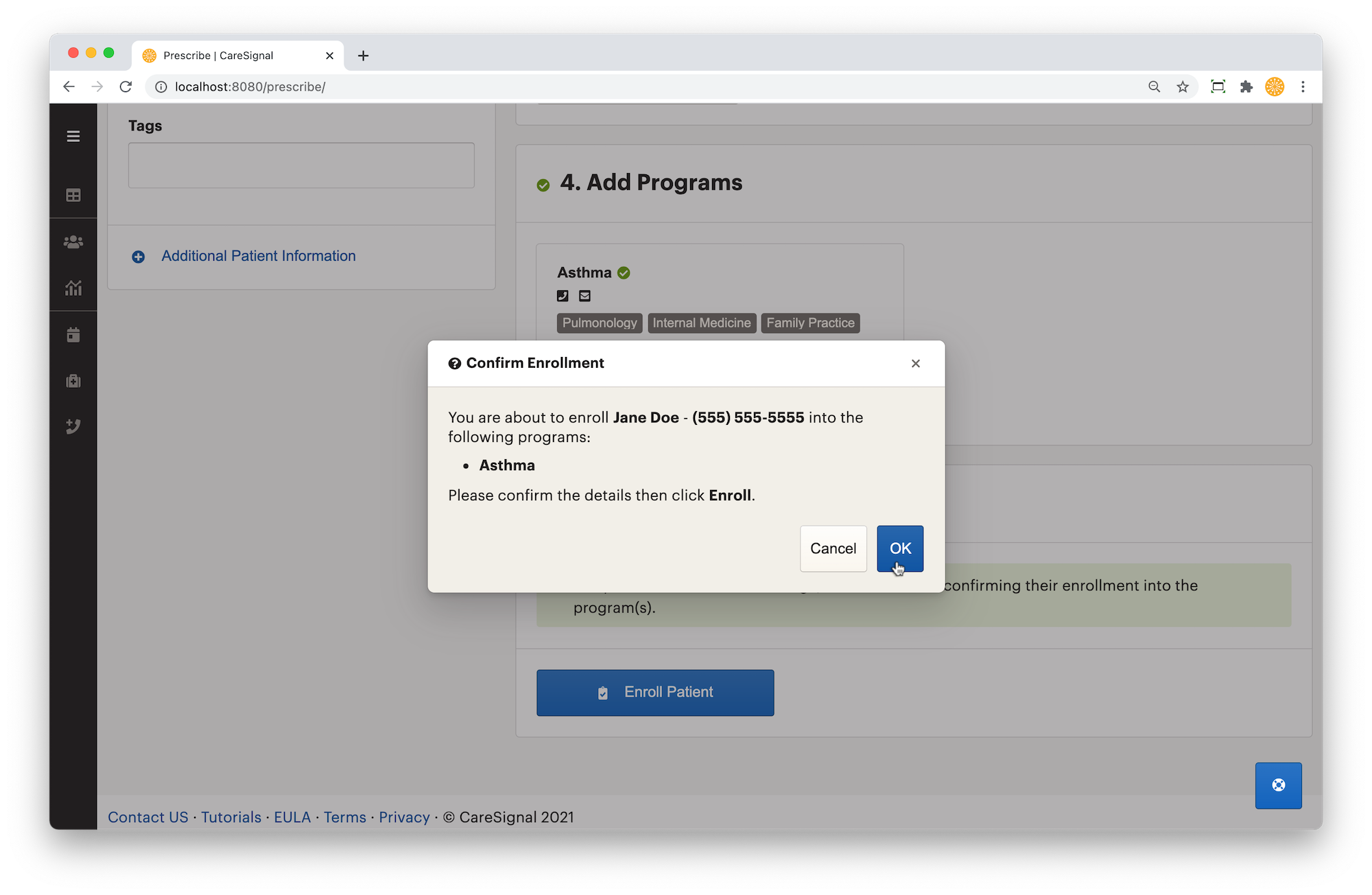This screenshot has width=1372, height=895.
Task: Click the green check next to Asthma
Action: (624, 273)
